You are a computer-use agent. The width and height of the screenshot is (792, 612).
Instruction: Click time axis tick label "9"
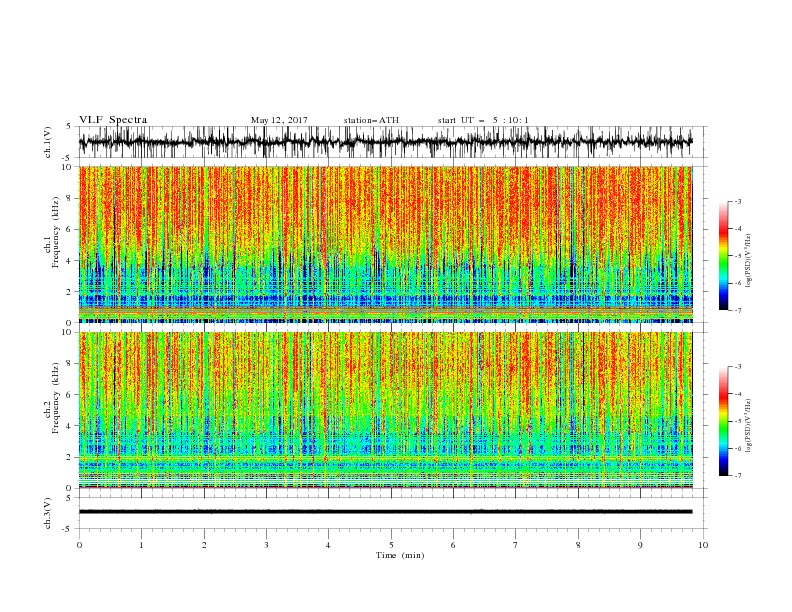tap(640, 545)
